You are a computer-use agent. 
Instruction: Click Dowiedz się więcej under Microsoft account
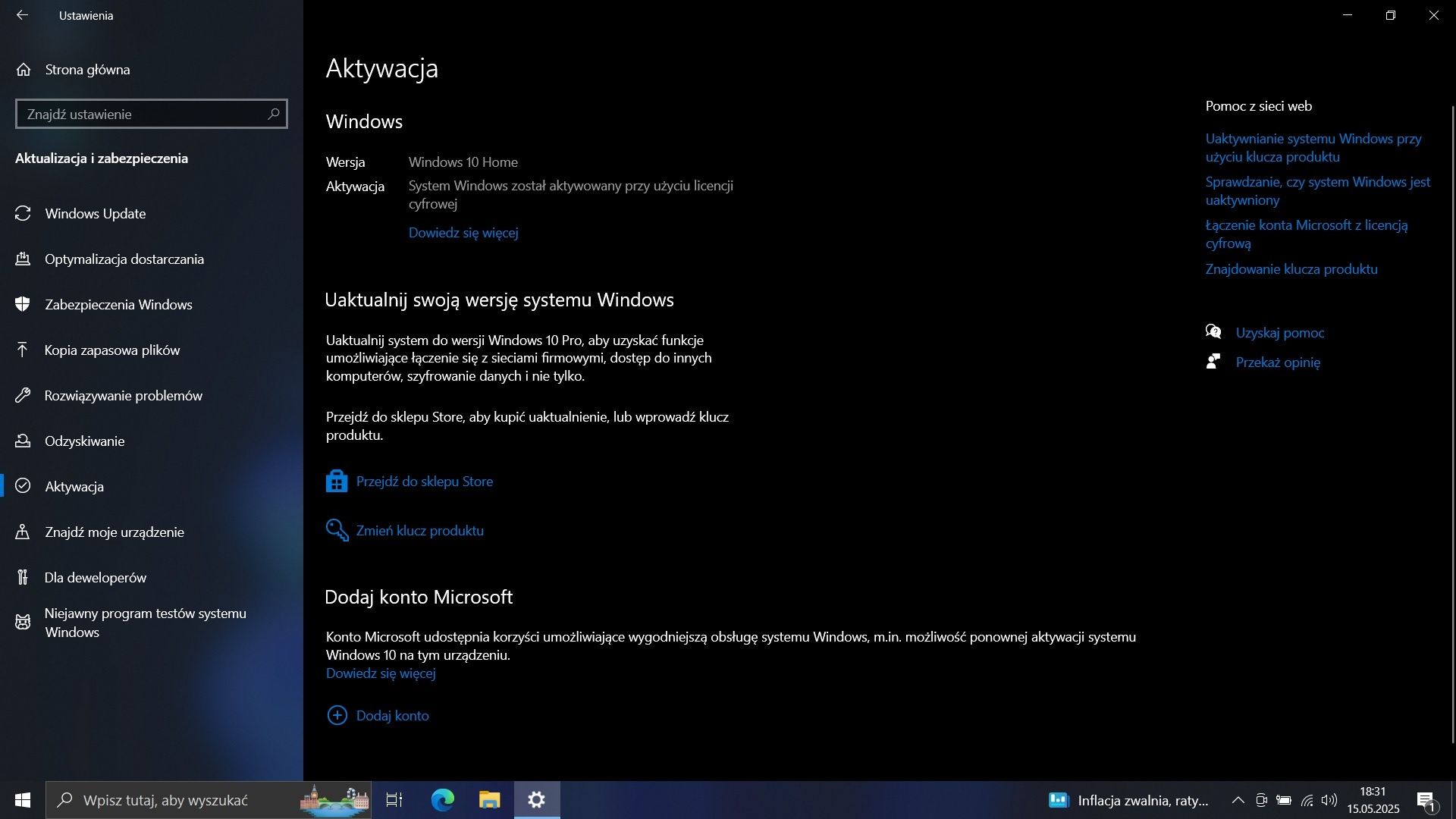(x=381, y=673)
